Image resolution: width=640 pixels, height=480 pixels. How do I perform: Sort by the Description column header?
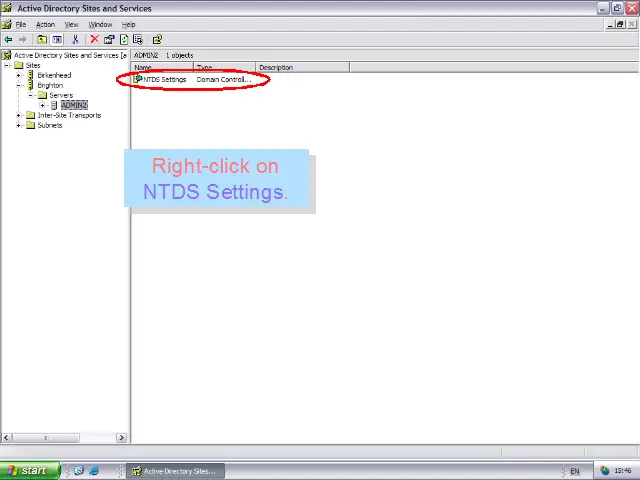302,67
